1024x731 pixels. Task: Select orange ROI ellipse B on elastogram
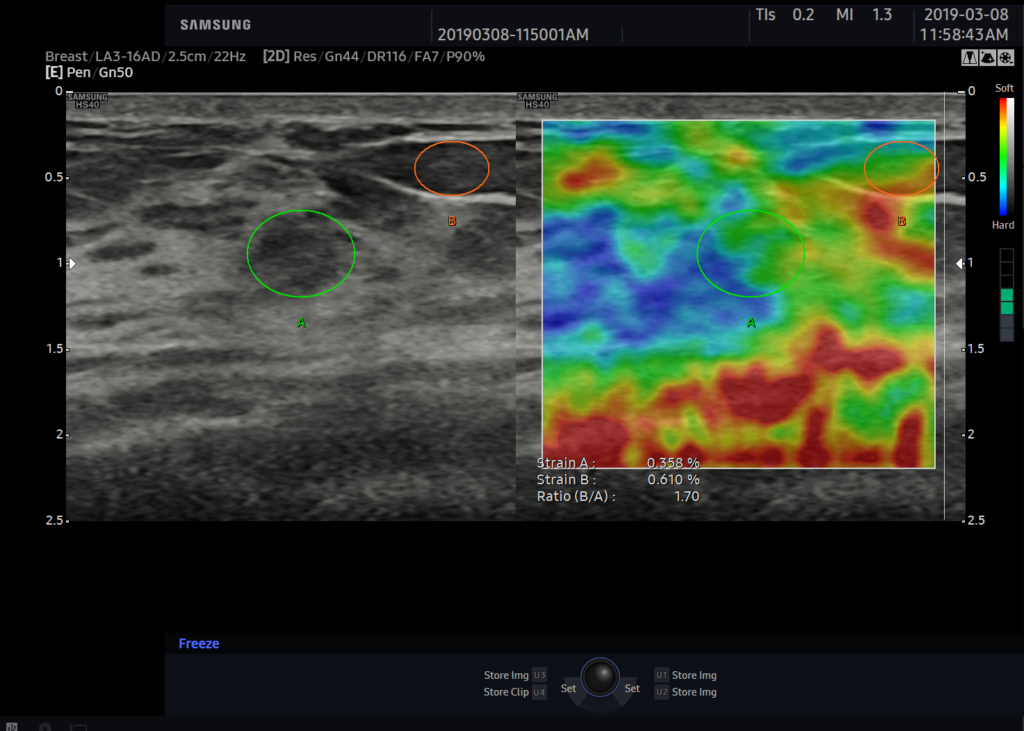click(x=901, y=168)
